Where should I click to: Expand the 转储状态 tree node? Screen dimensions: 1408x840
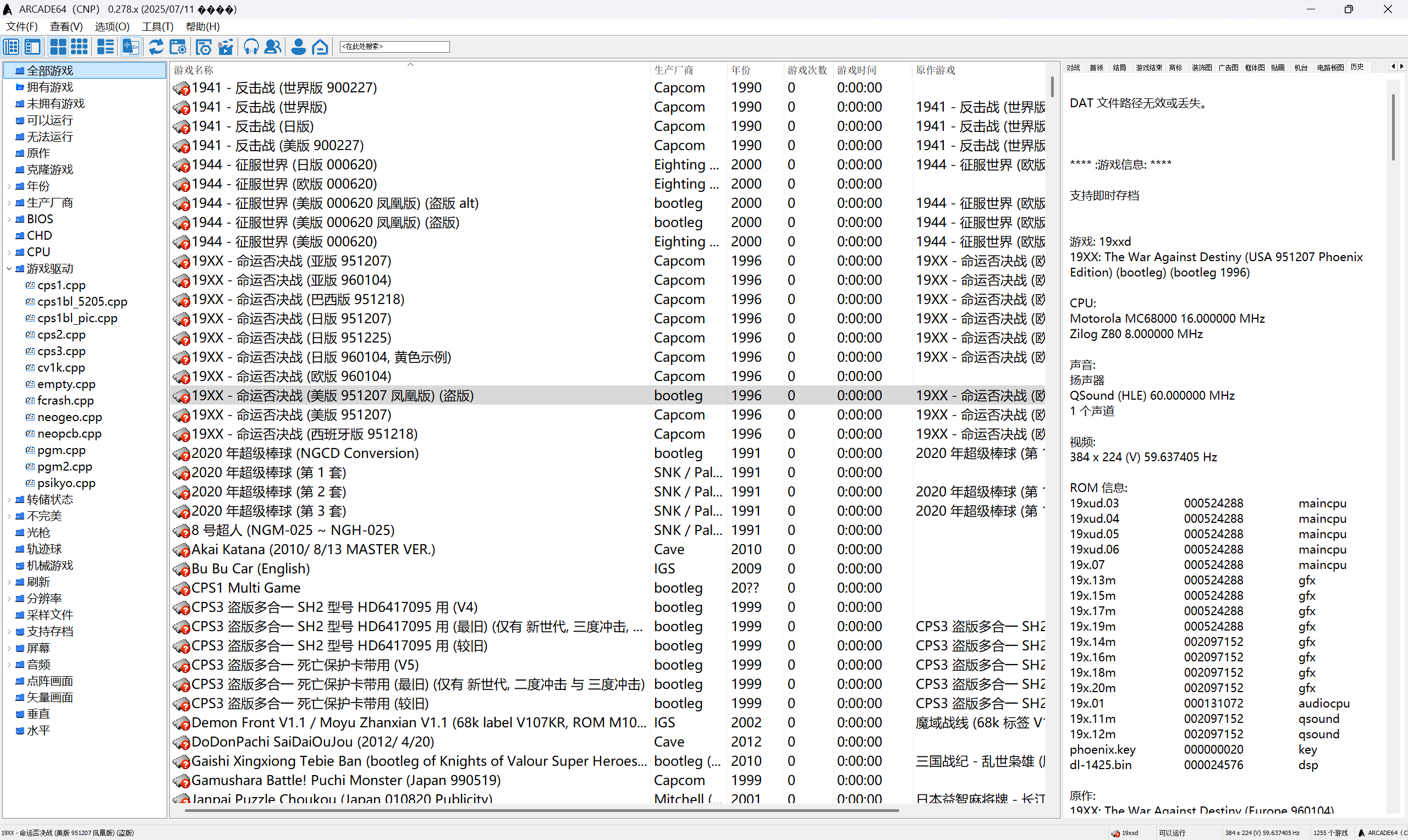tap(9, 500)
